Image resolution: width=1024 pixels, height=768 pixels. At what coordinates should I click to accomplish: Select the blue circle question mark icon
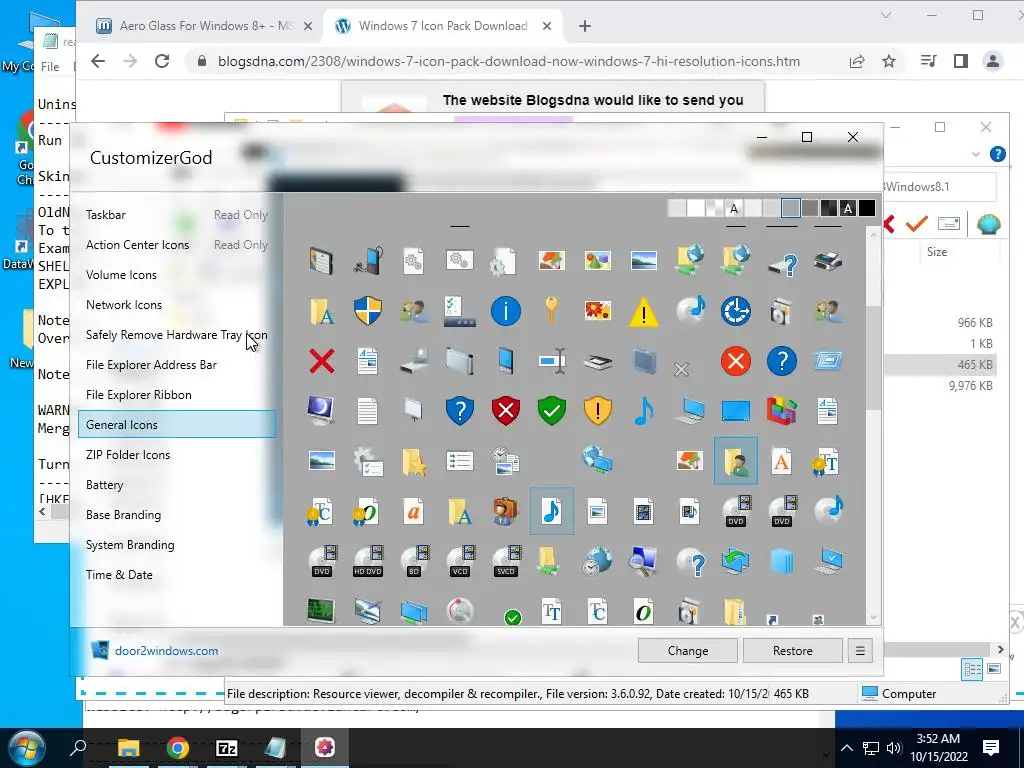point(782,361)
